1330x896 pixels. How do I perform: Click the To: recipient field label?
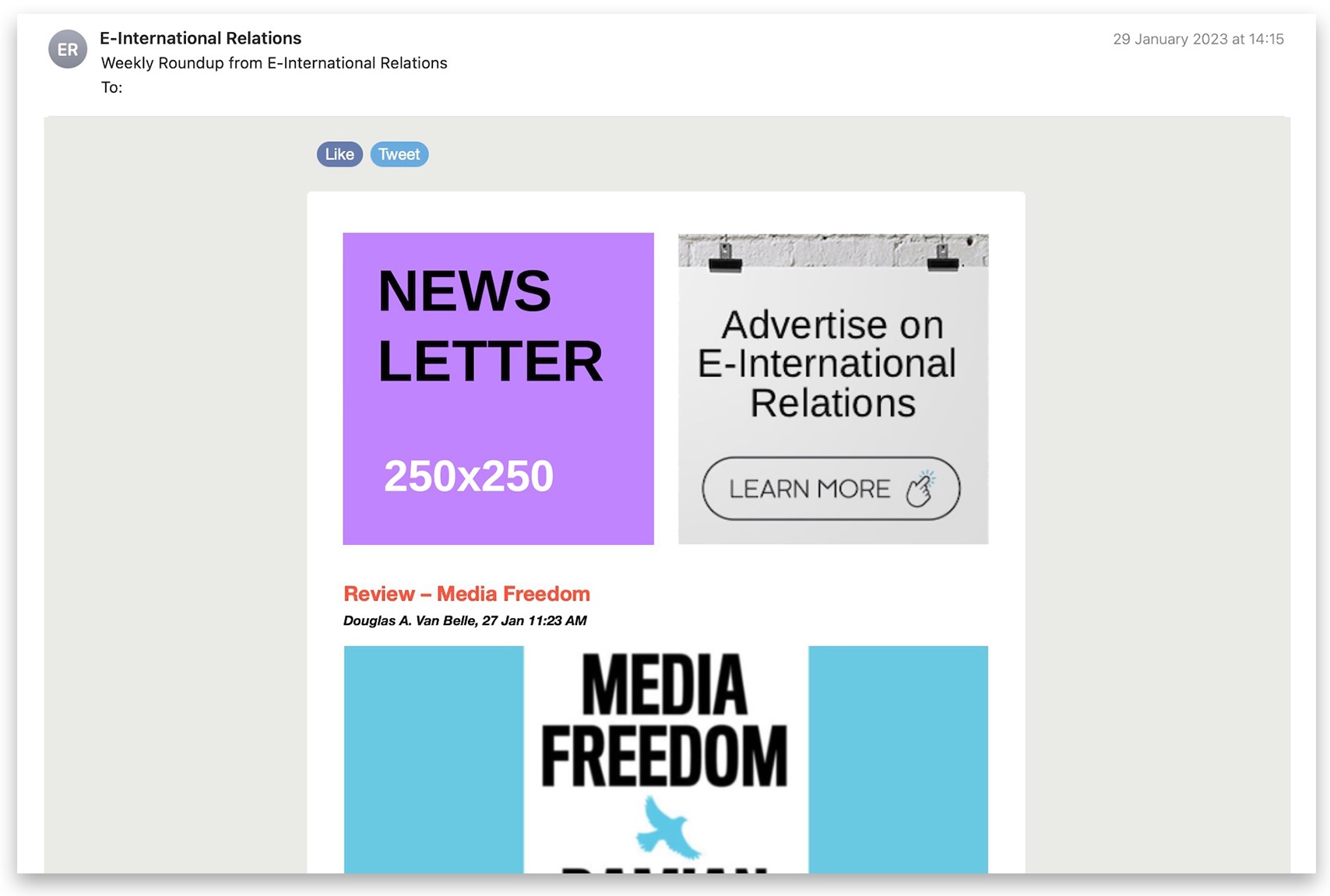(x=111, y=87)
